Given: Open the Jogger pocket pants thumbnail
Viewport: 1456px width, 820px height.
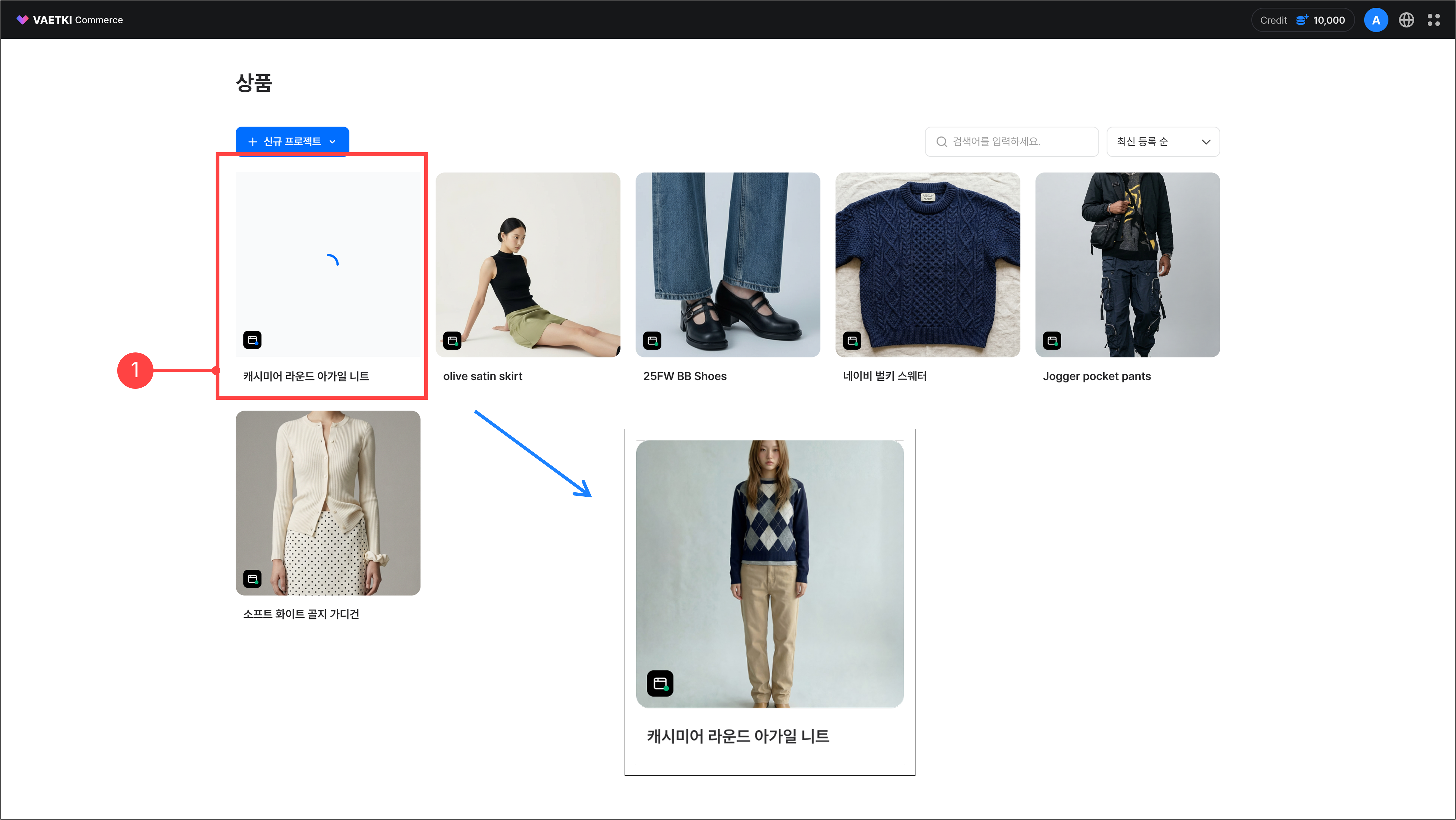Looking at the screenshot, I should click(x=1128, y=265).
